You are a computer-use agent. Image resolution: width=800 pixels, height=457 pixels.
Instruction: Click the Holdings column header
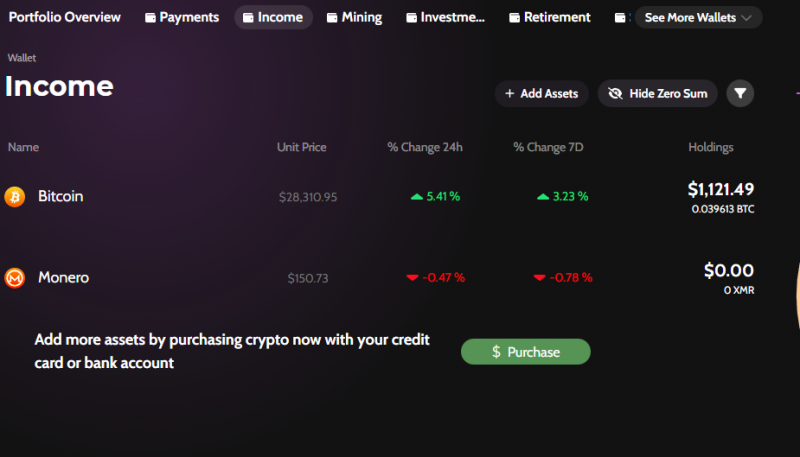(x=710, y=148)
